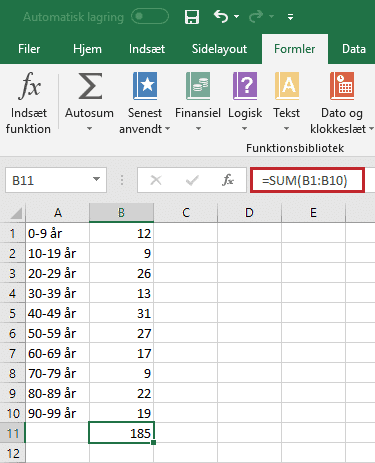Select row 5 header
This screenshot has height=463, width=375.
(12, 313)
